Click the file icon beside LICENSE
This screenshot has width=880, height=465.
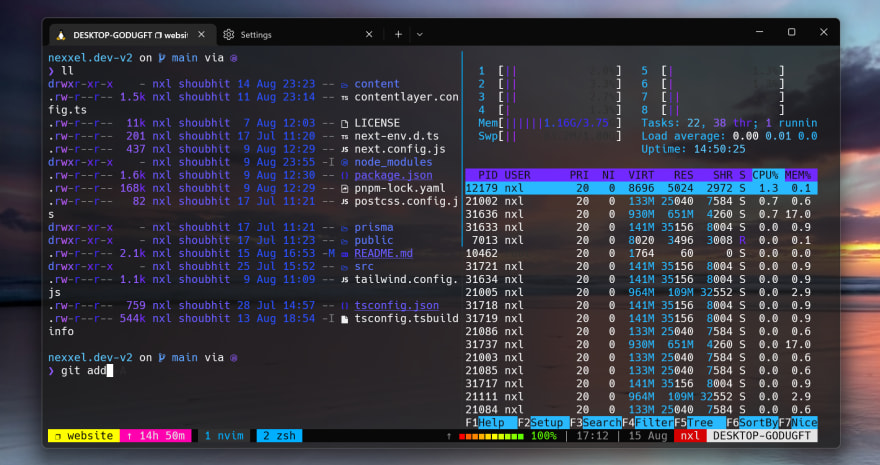[344, 123]
